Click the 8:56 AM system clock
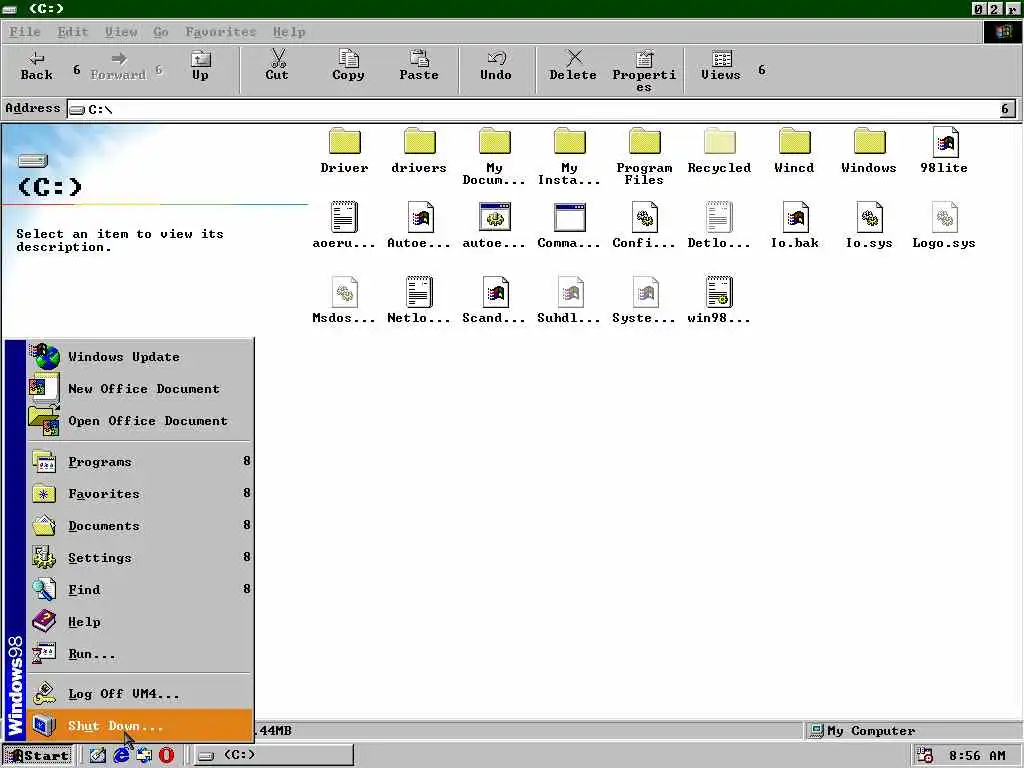The width and height of the screenshot is (1024, 768). point(977,756)
